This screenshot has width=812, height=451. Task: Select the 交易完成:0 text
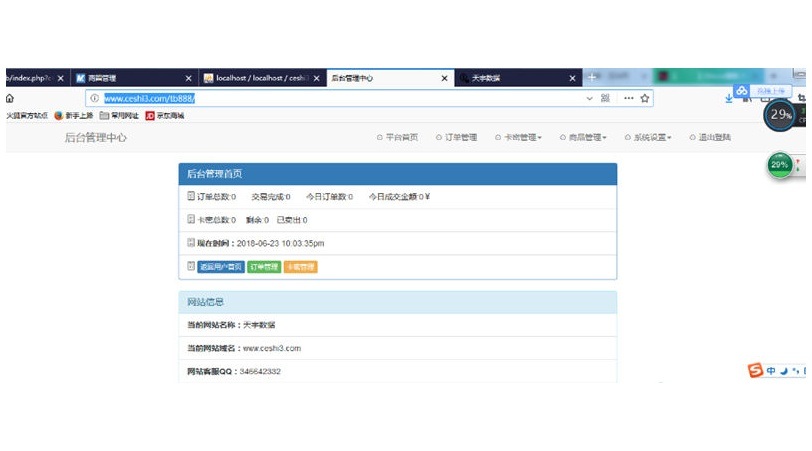click(271, 197)
